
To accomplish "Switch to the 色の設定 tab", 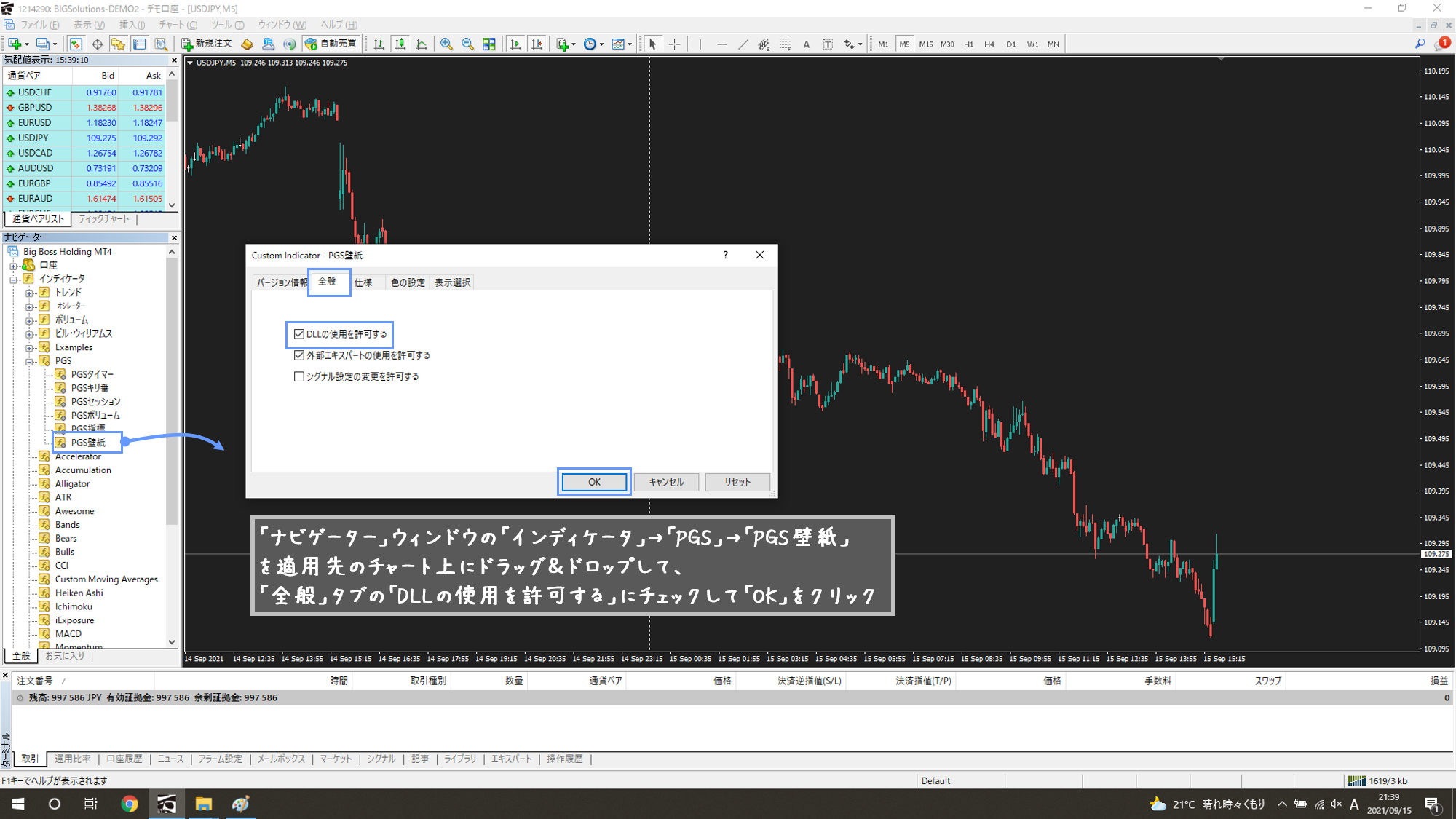I will point(407,282).
